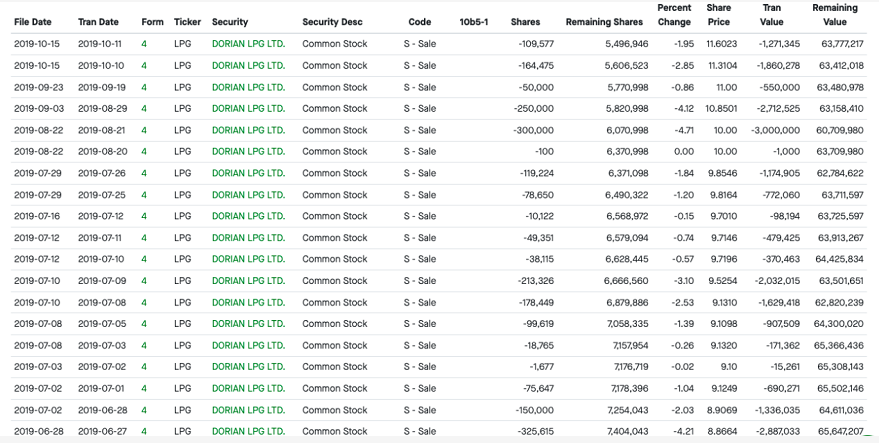879x443 pixels.
Task: Select tran value -171,362
Action: pos(781,346)
